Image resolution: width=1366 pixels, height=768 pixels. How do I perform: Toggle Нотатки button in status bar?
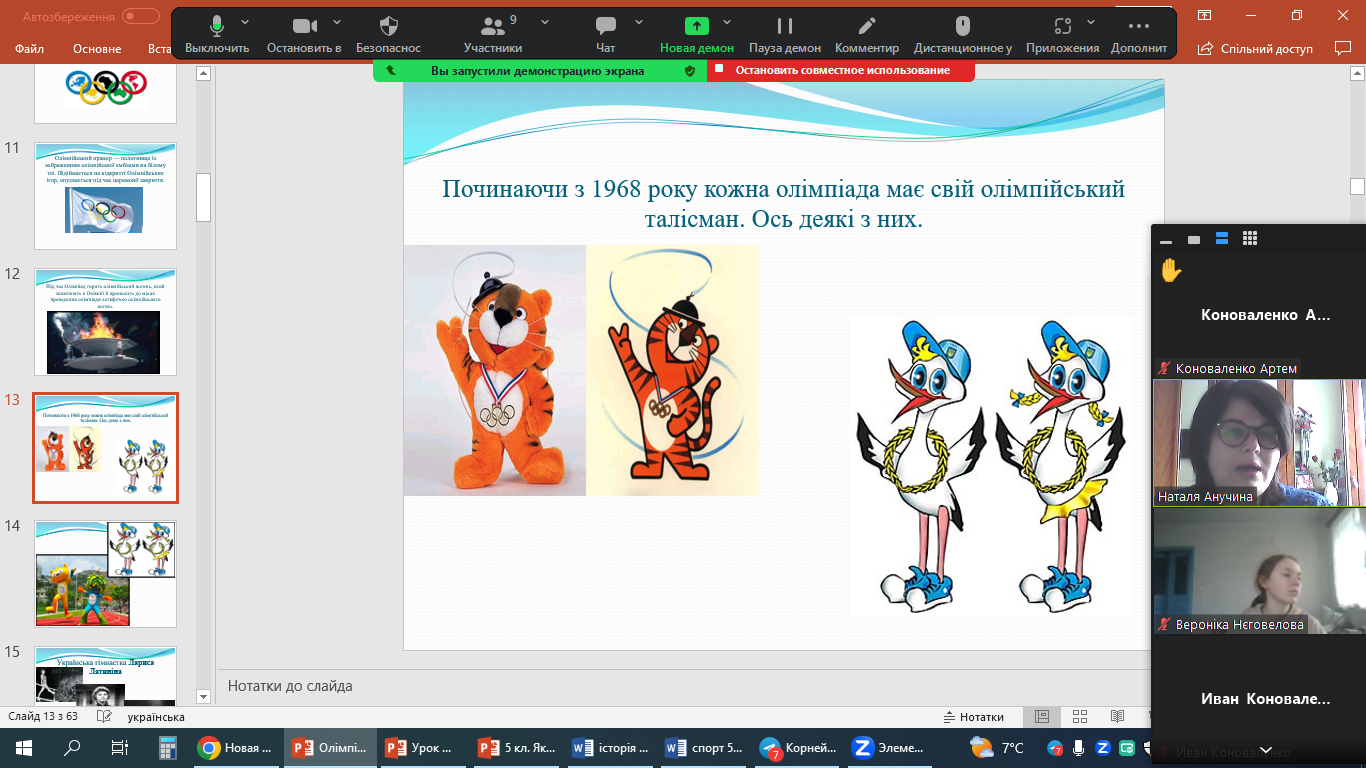coord(973,717)
